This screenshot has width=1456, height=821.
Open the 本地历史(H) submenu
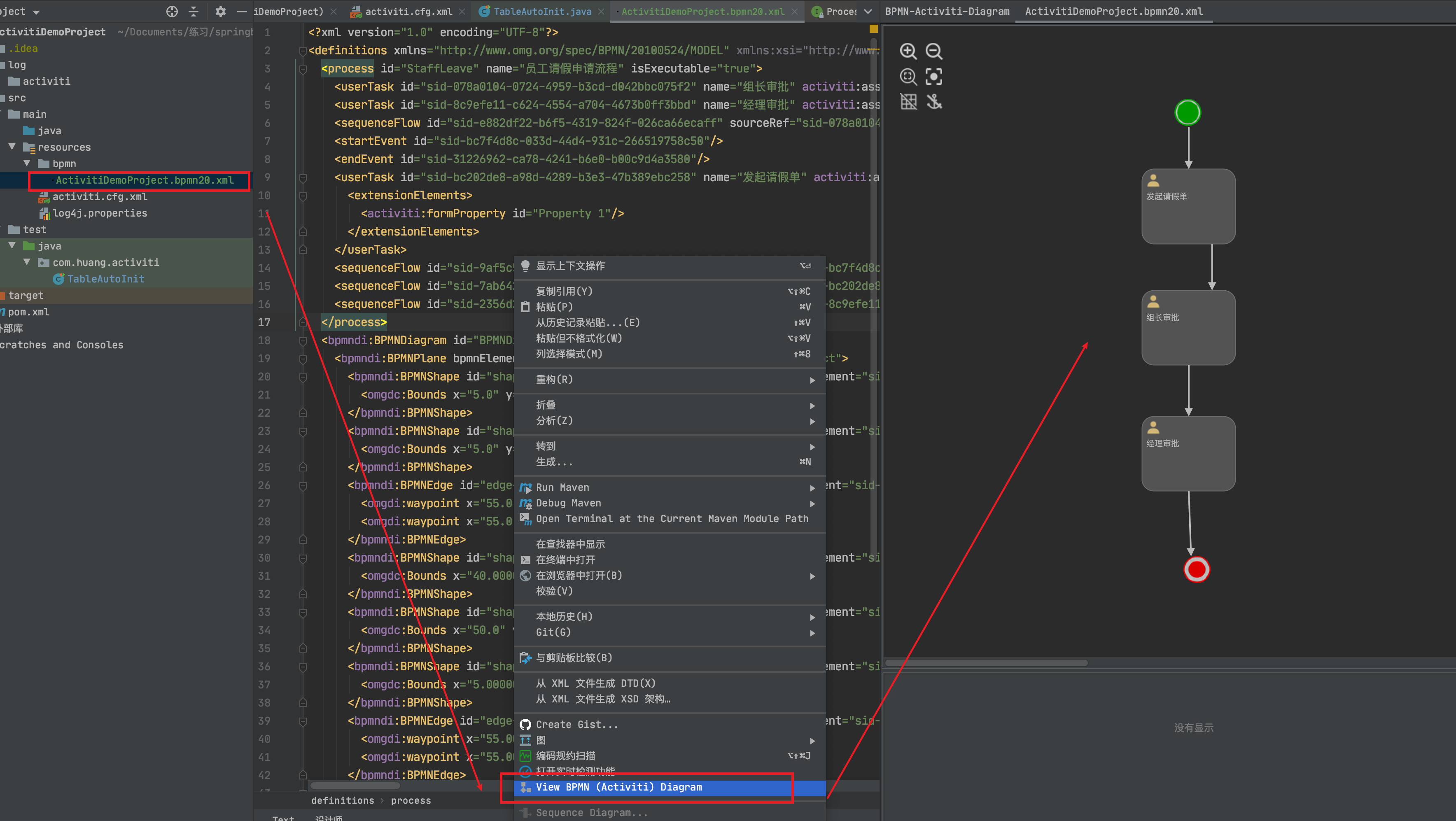click(670, 617)
